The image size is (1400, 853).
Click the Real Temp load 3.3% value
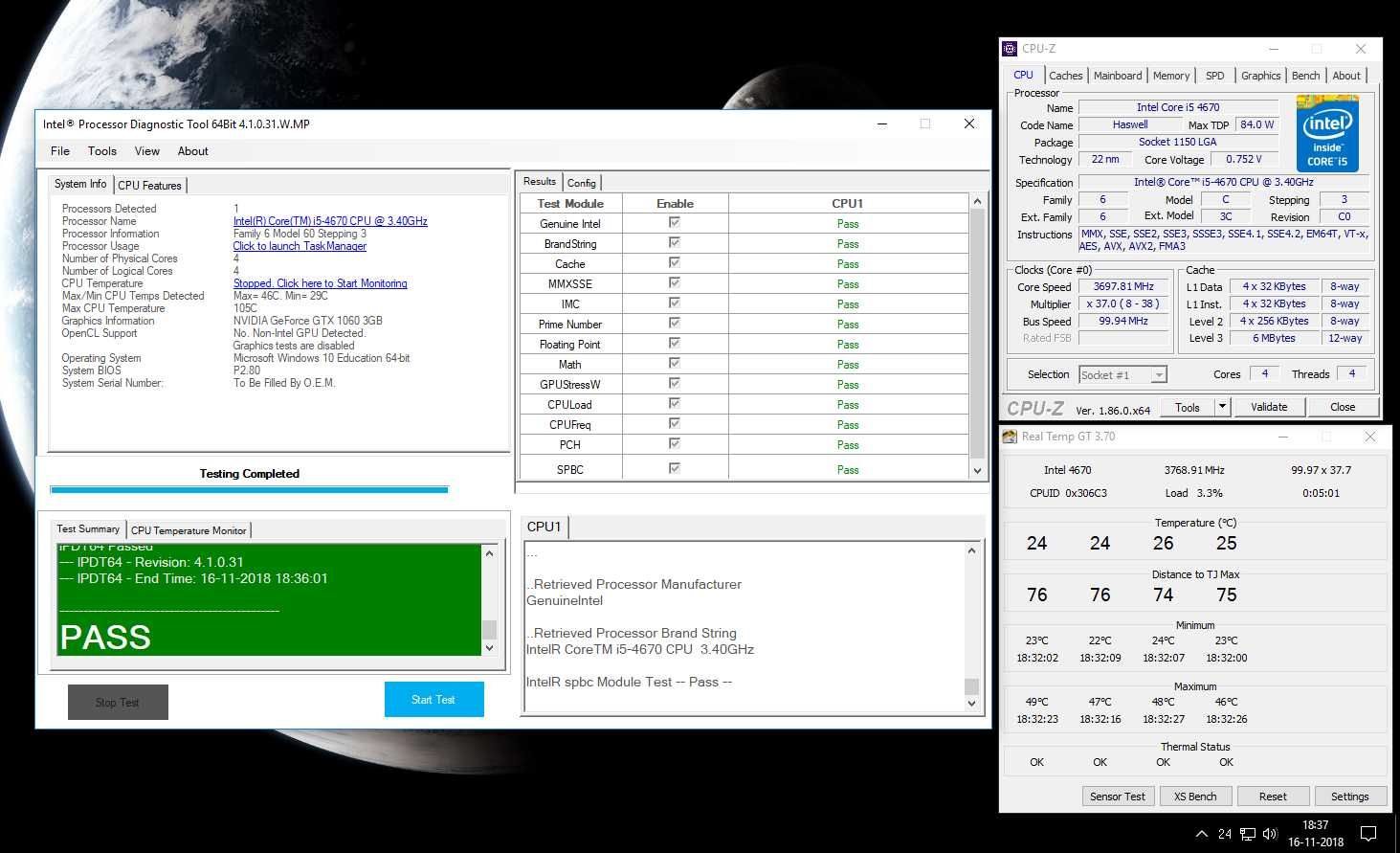coord(1210,493)
